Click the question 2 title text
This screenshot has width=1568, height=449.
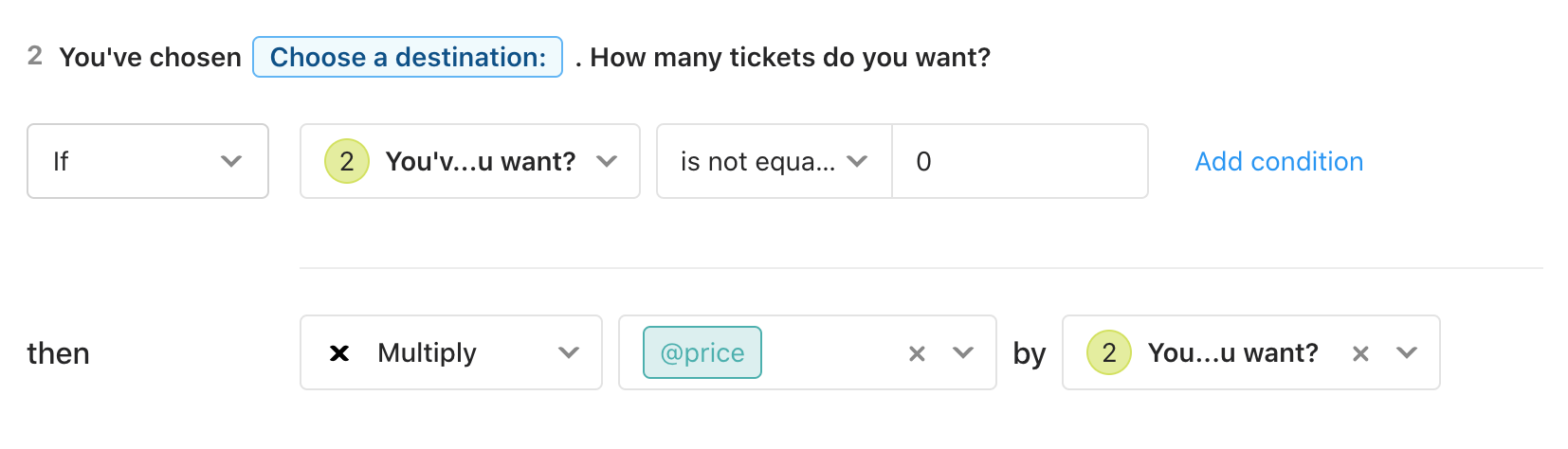click(x=524, y=57)
